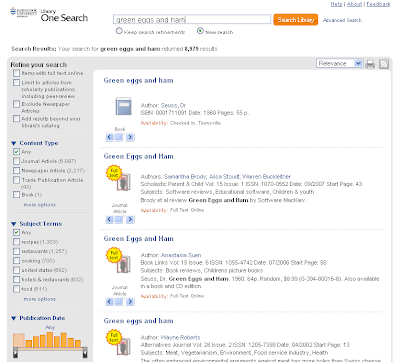Check the hotels & restaurants subject term

[16, 279]
